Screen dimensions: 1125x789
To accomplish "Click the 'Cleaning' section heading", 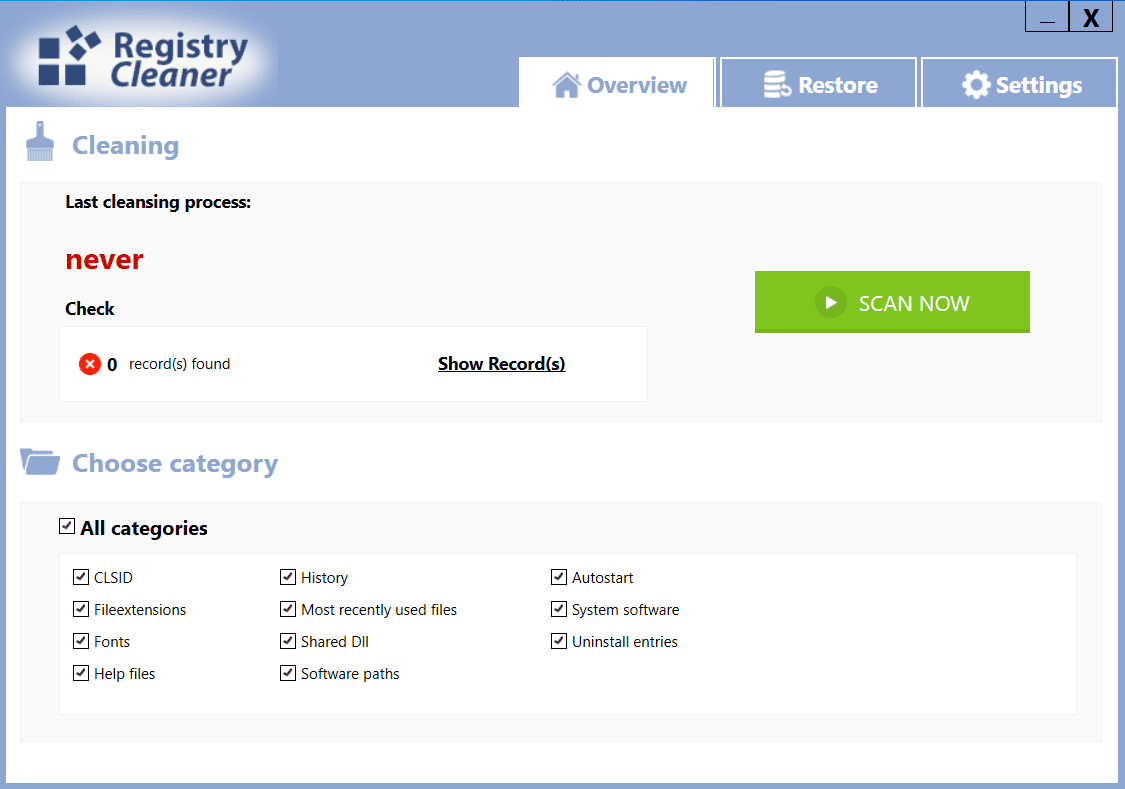I will pyautogui.click(x=126, y=146).
